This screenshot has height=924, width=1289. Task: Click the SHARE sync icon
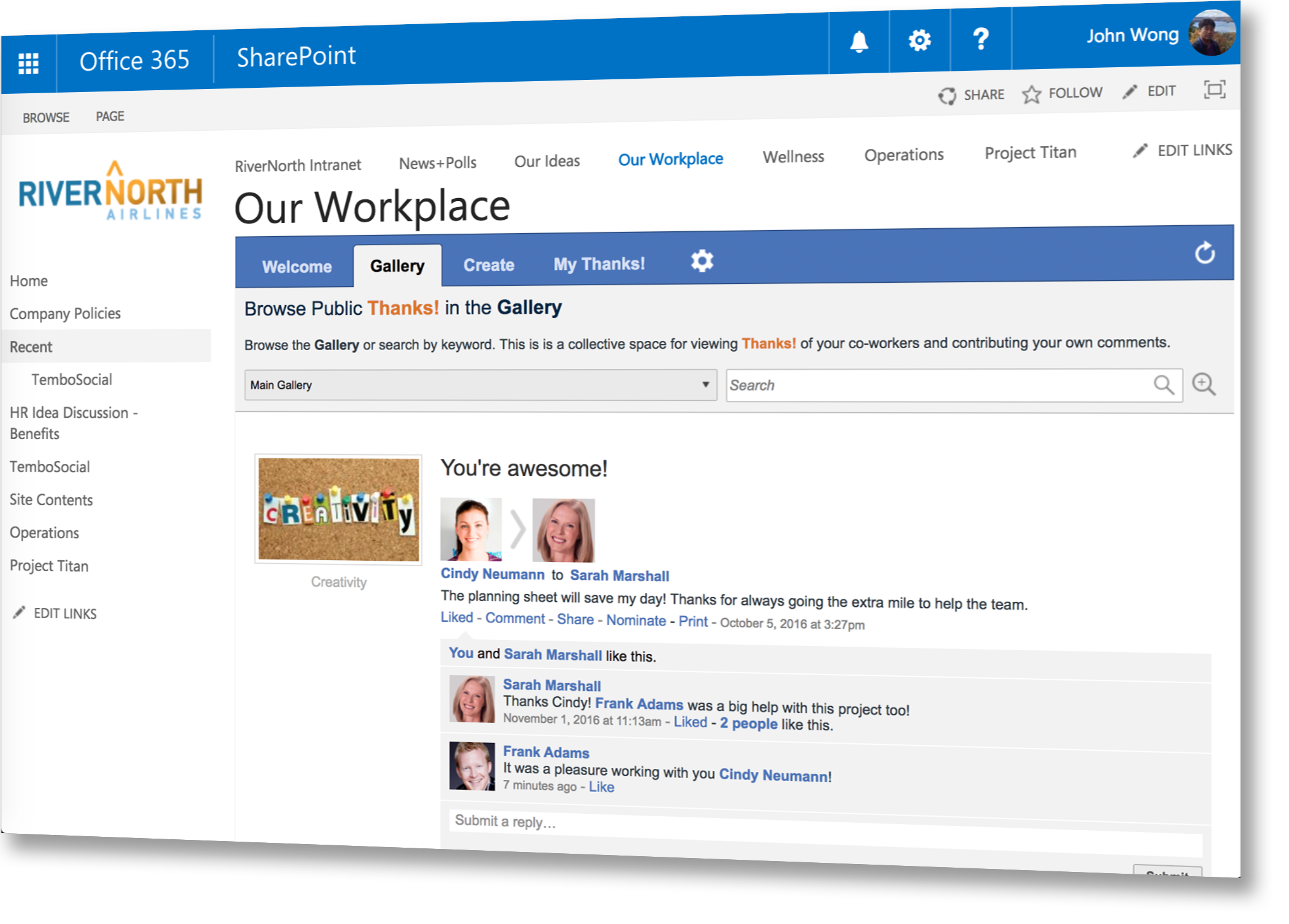point(947,96)
